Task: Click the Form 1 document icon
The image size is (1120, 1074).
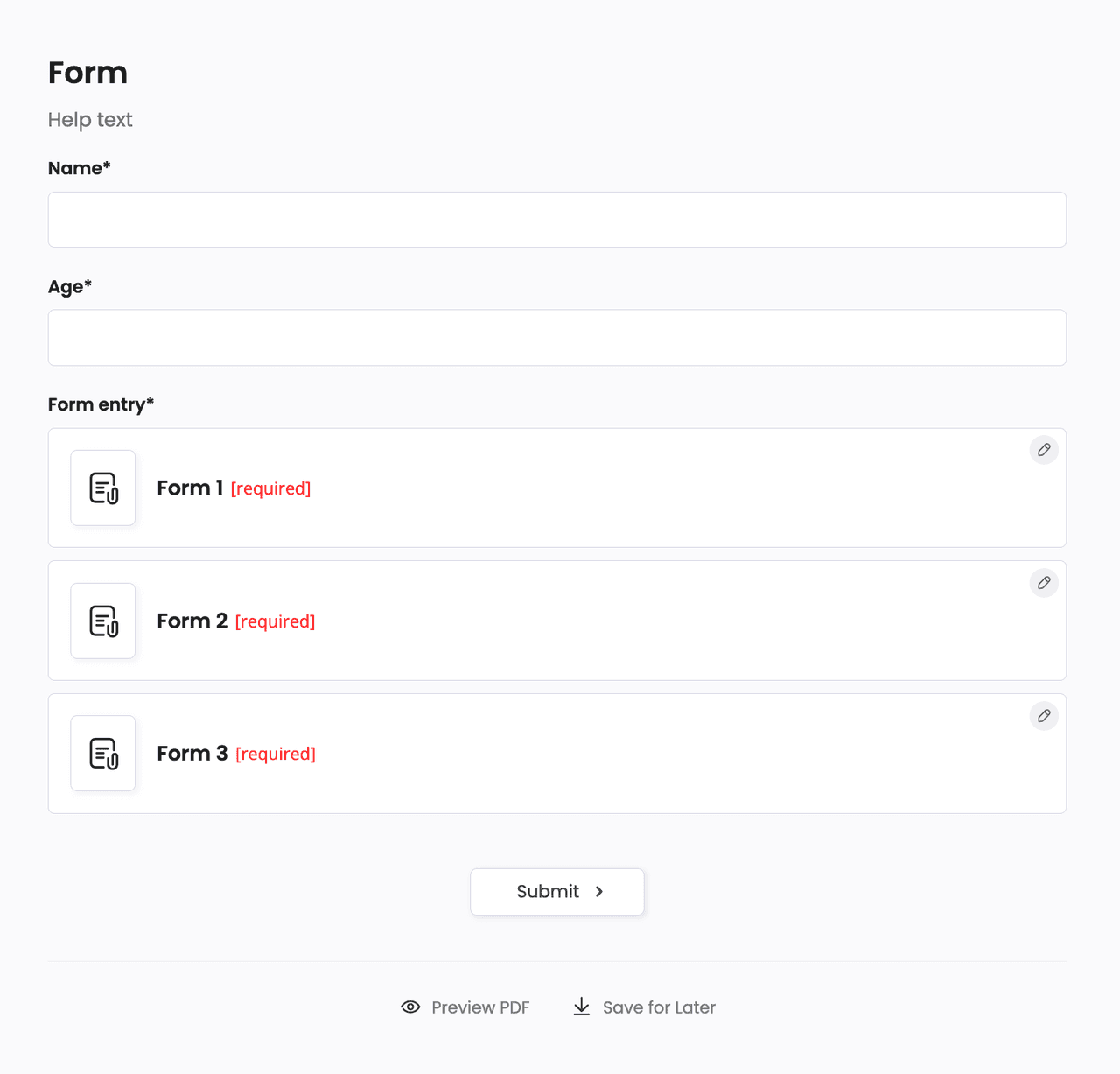Action: 103,488
